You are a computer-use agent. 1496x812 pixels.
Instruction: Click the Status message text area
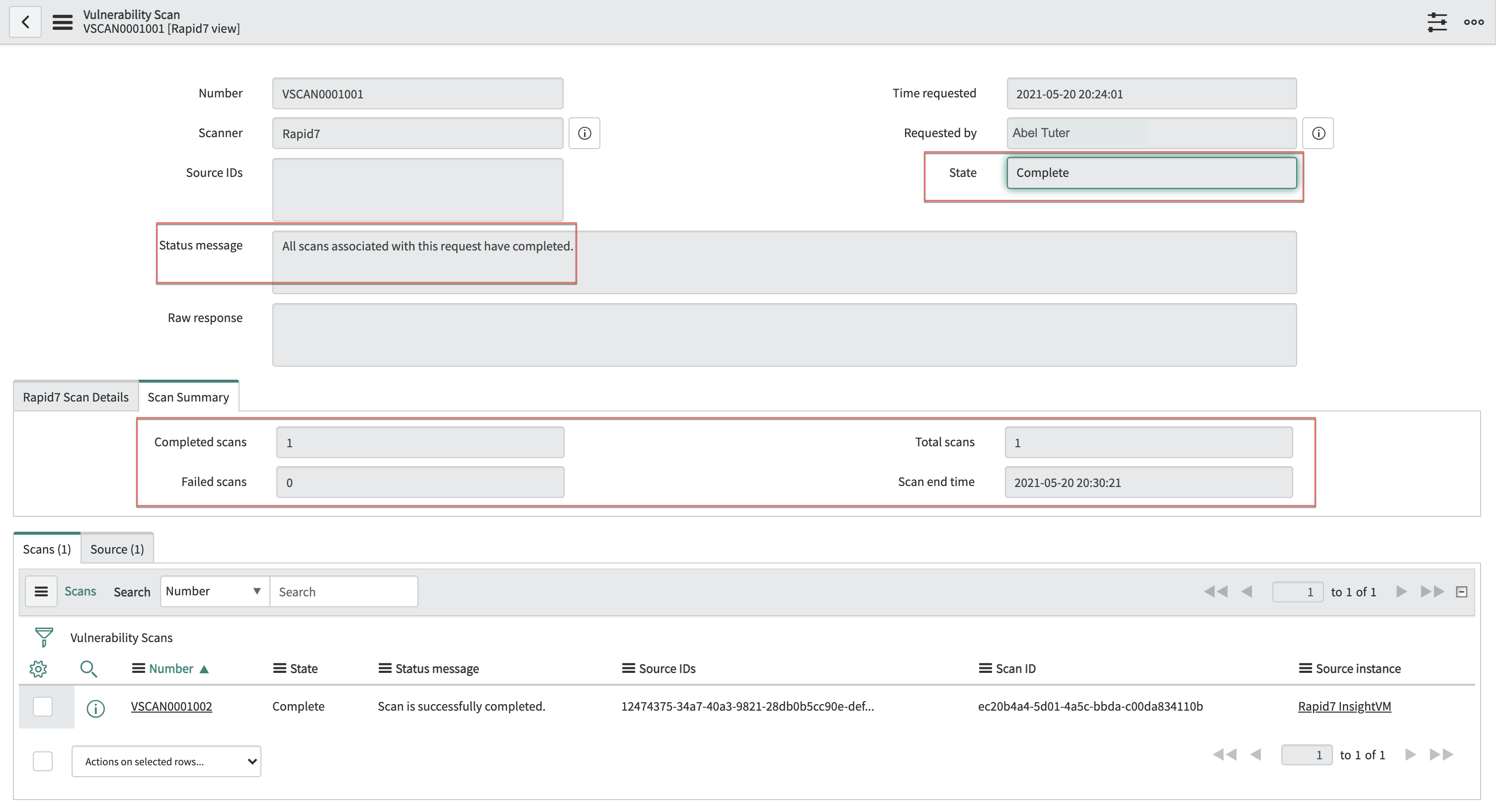[x=785, y=262]
